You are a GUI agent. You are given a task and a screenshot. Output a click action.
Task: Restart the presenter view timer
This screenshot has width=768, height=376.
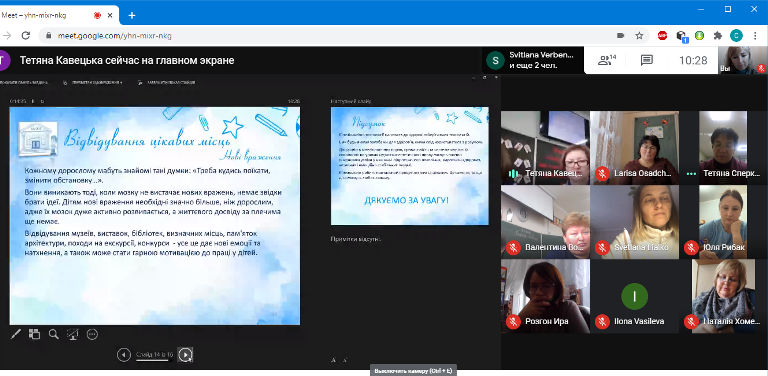coord(42,101)
